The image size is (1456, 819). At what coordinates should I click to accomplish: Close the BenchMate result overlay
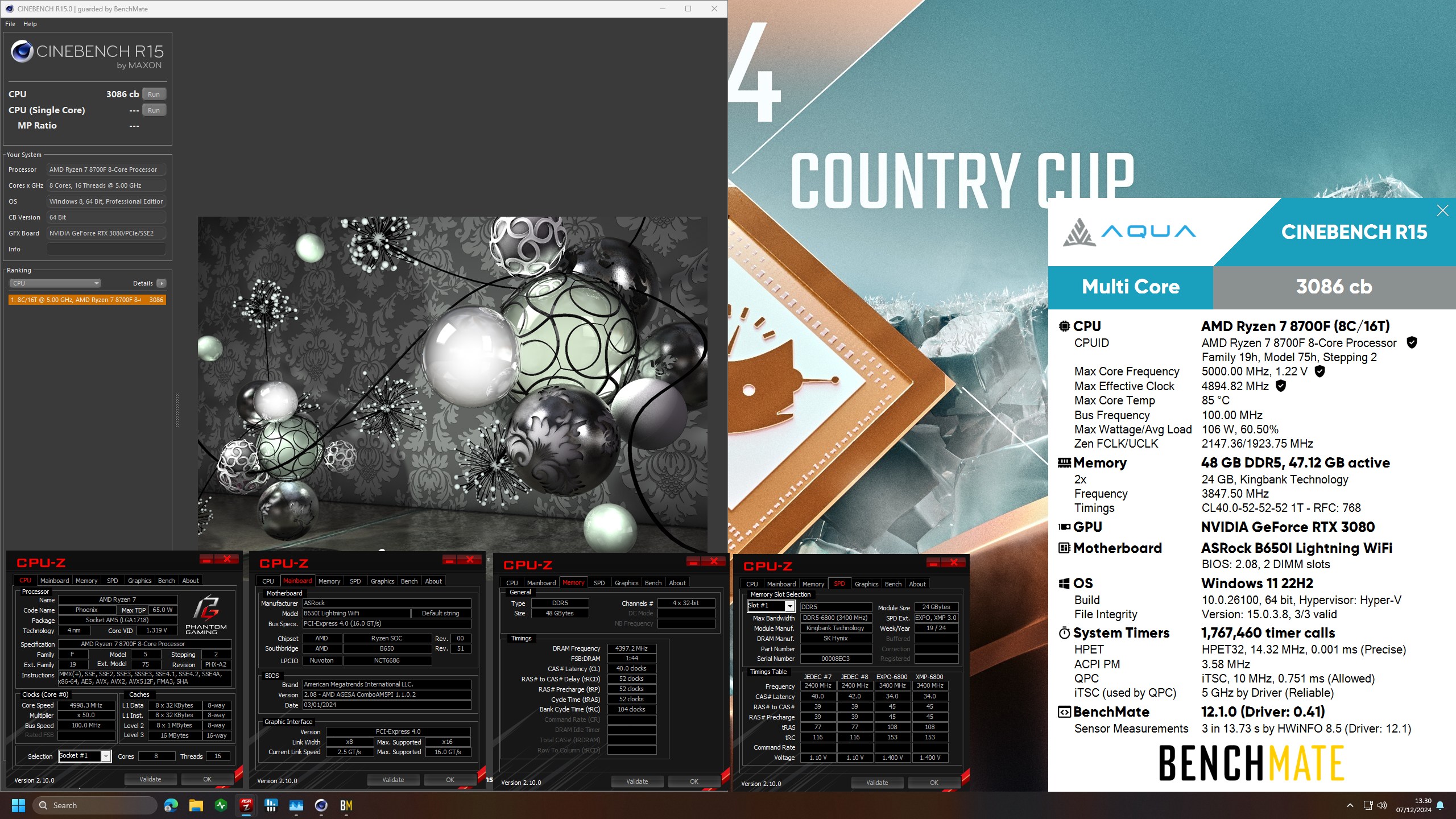(x=1442, y=210)
